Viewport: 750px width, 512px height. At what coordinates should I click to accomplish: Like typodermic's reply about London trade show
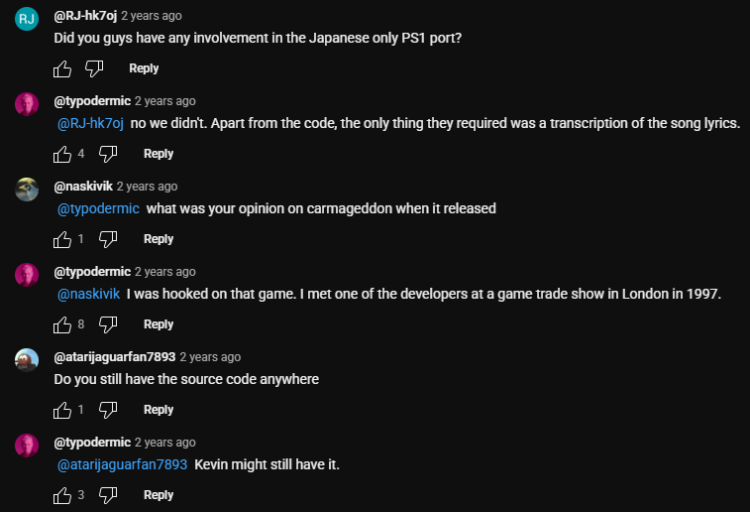tap(62, 324)
